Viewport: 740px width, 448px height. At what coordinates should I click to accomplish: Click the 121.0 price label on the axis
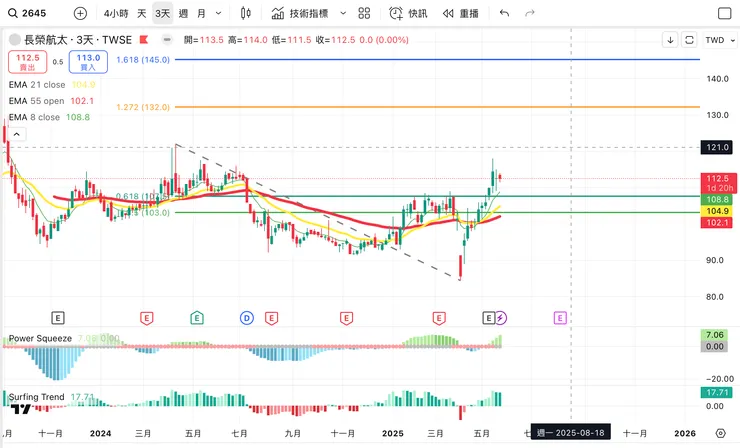tap(717, 147)
